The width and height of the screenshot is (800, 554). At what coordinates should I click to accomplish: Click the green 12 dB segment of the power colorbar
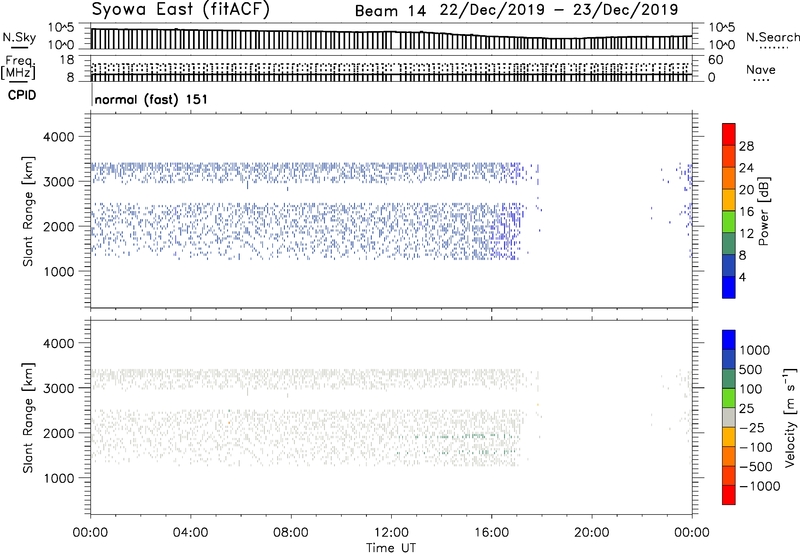tap(729, 222)
